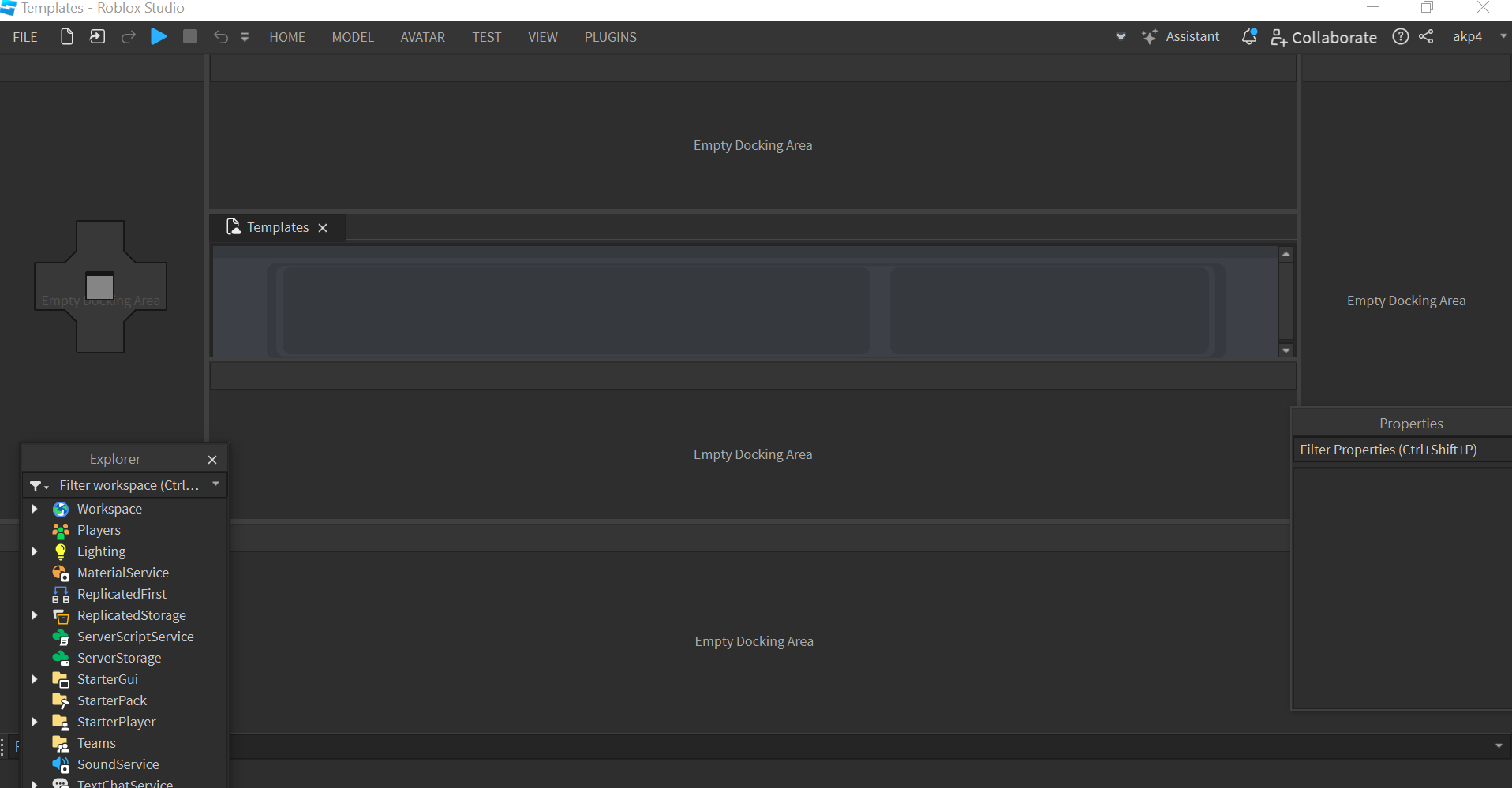Expand the ReplicatedStorage tree node

point(35,615)
